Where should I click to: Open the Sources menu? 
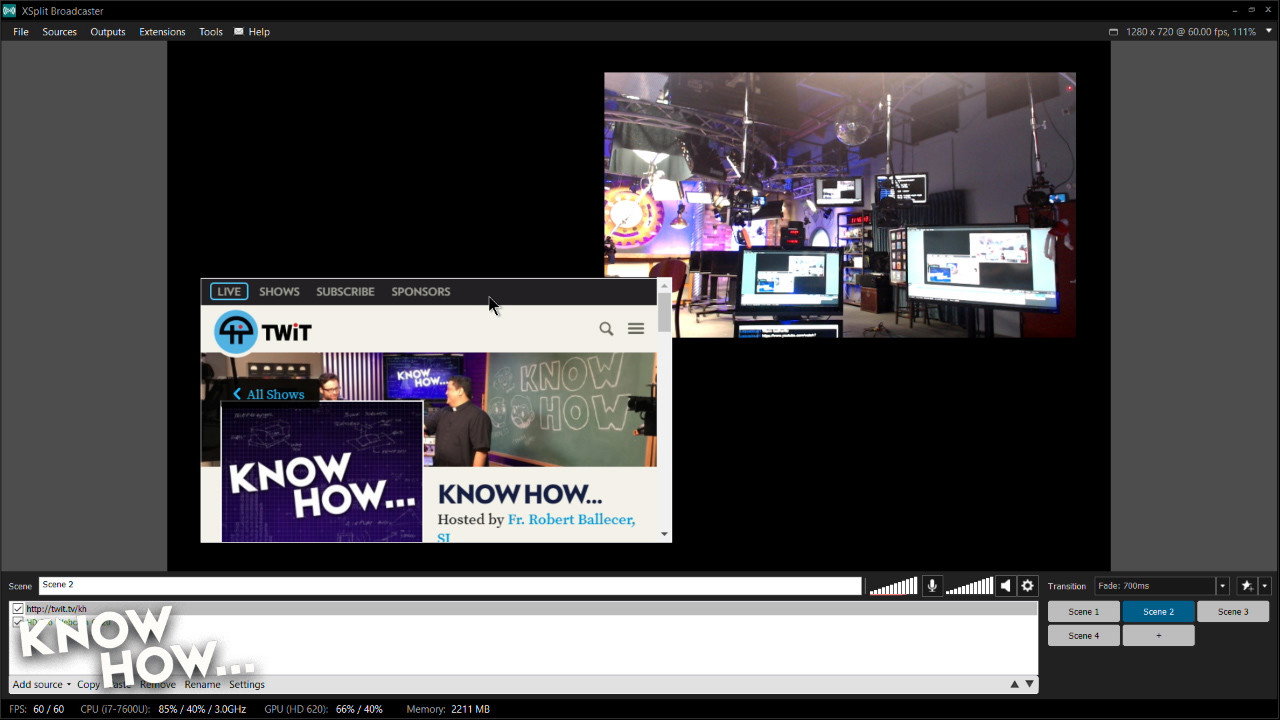[59, 32]
